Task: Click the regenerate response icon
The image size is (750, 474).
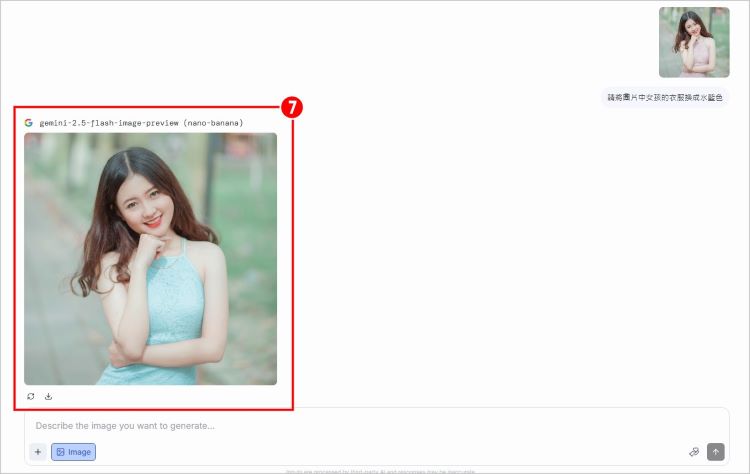Action: coord(31,396)
